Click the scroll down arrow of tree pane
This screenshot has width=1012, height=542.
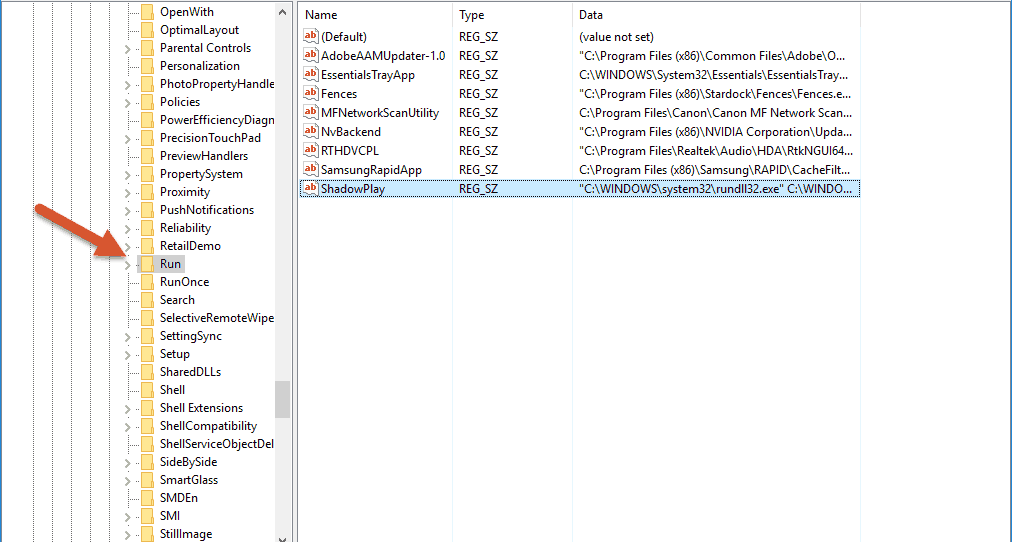click(283, 538)
